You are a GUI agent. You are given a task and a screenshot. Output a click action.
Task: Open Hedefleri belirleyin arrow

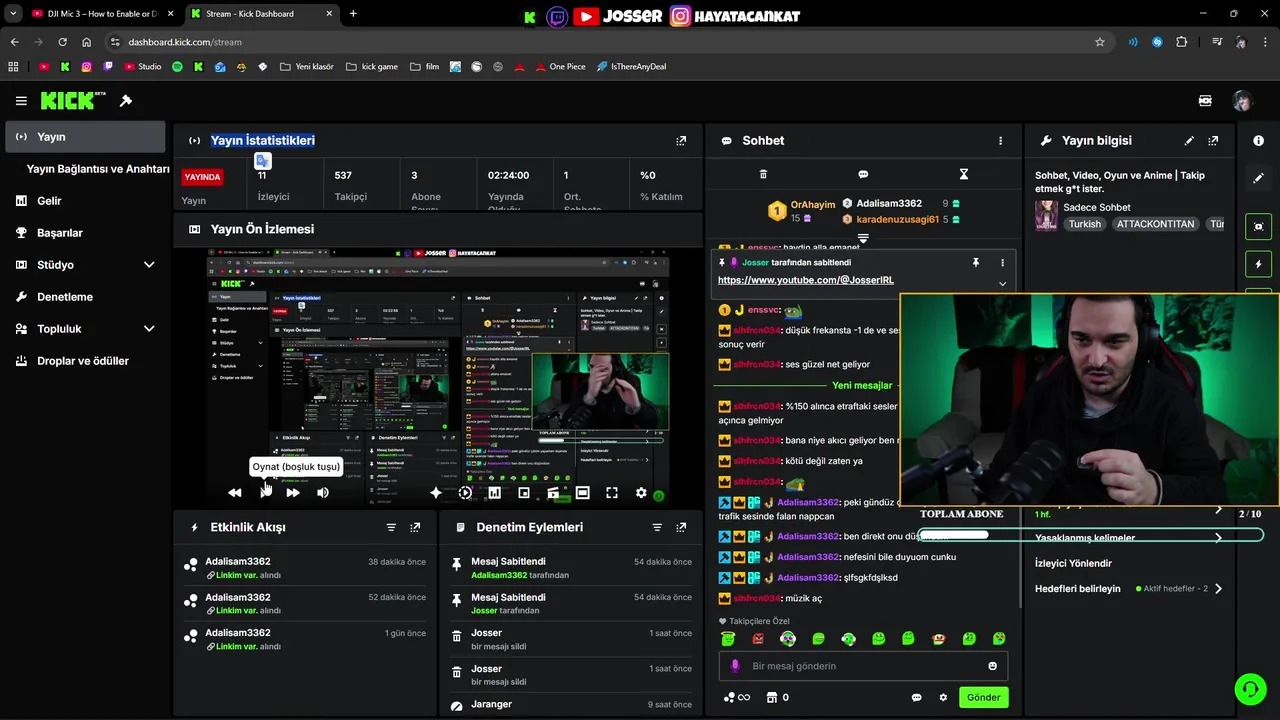1218,589
